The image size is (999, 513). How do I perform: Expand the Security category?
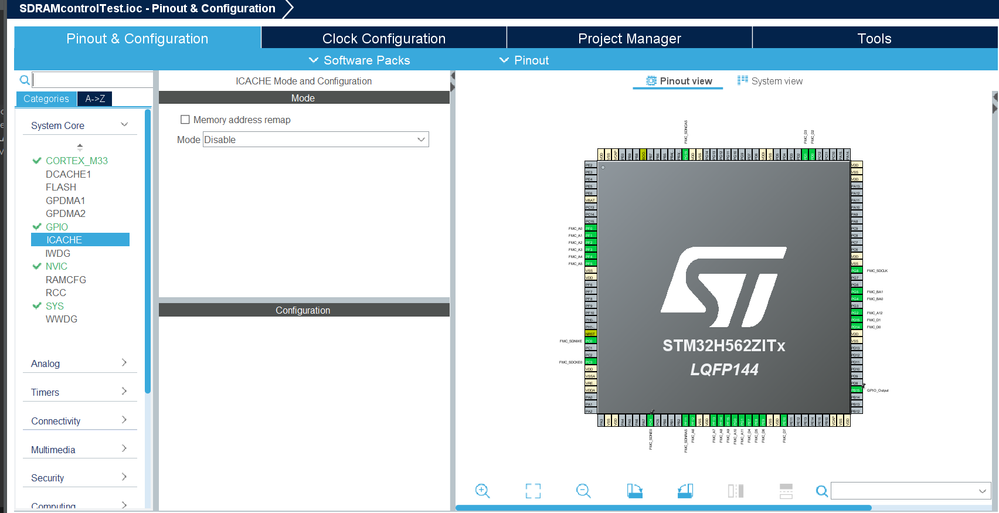point(124,477)
